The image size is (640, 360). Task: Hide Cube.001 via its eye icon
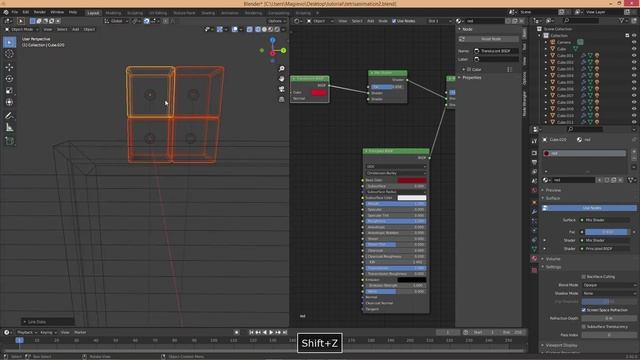(634, 56)
